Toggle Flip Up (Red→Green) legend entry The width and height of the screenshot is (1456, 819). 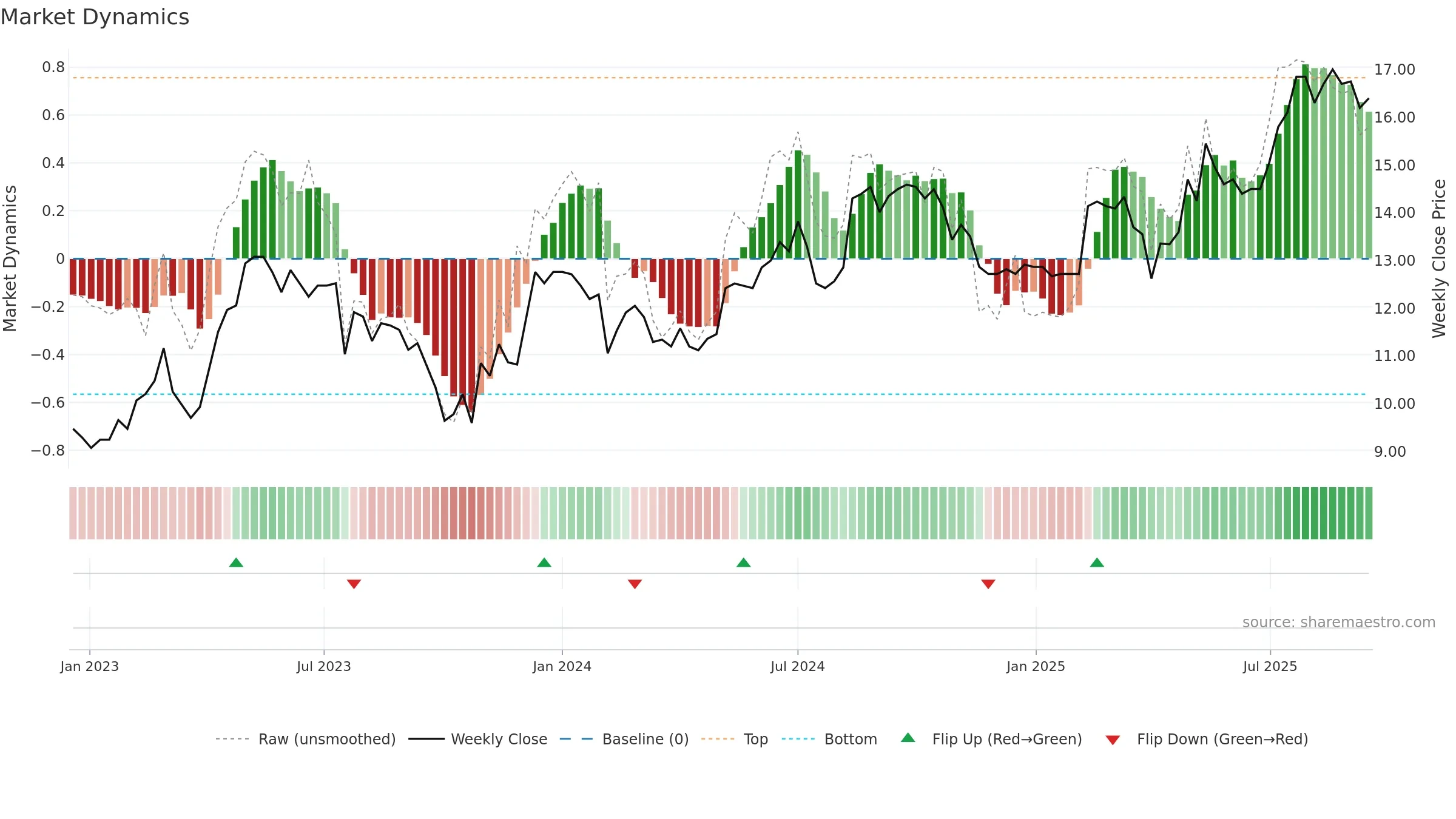click(x=991, y=739)
